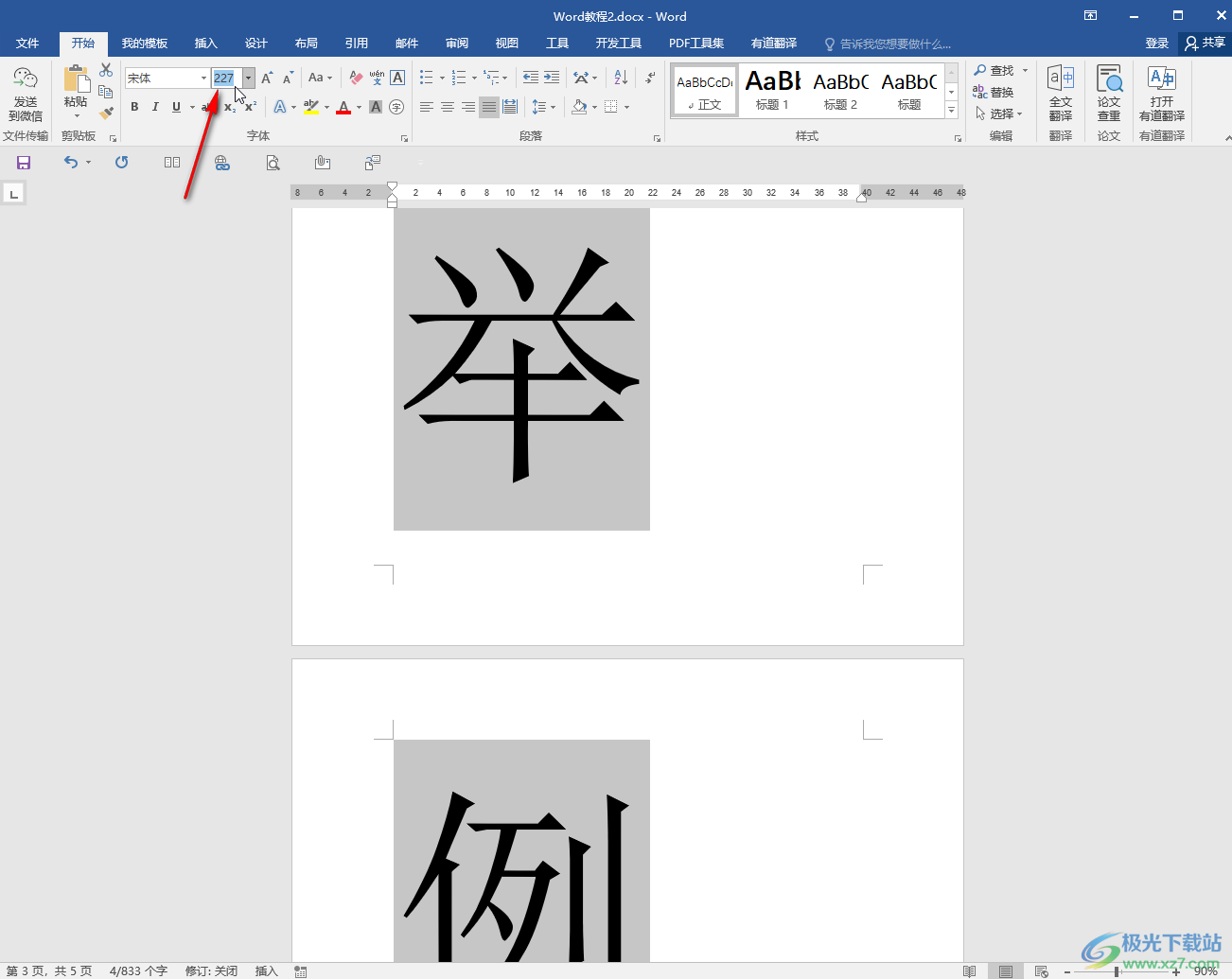Click the side-by-side pages icon in quick toolbar
The height and width of the screenshot is (979, 1232).
[x=172, y=163]
